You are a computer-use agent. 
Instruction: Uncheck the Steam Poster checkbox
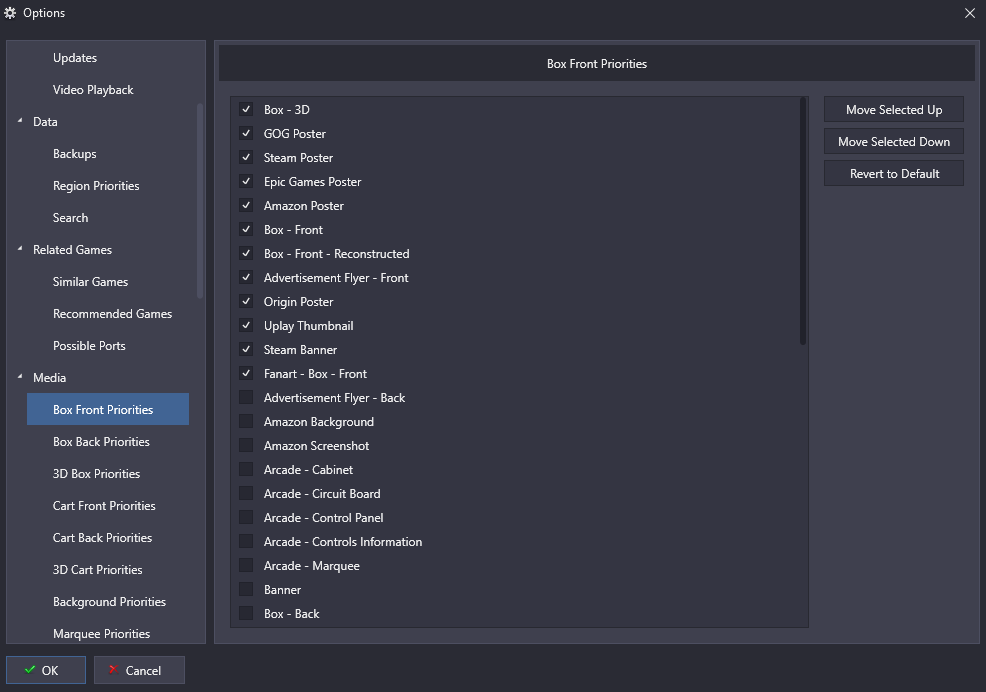[x=246, y=157]
